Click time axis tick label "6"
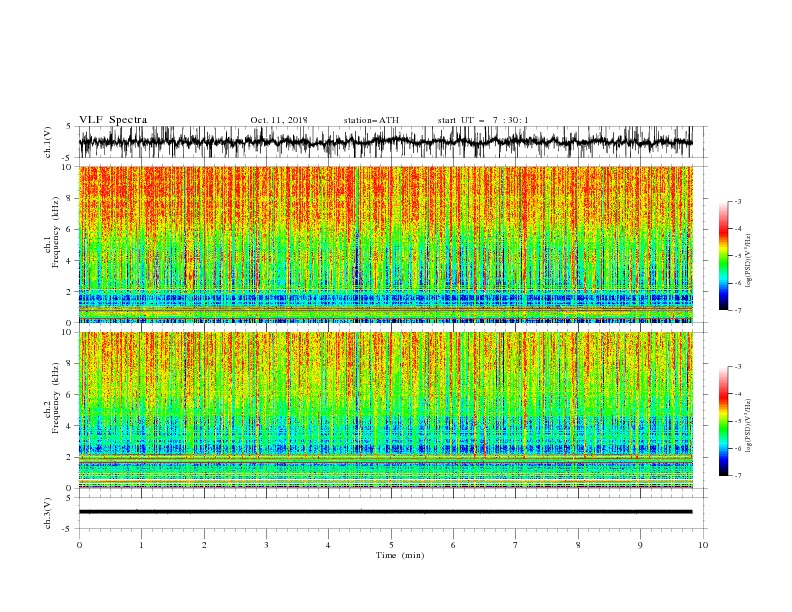This screenshot has width=792, height=612. pos(453,545)
